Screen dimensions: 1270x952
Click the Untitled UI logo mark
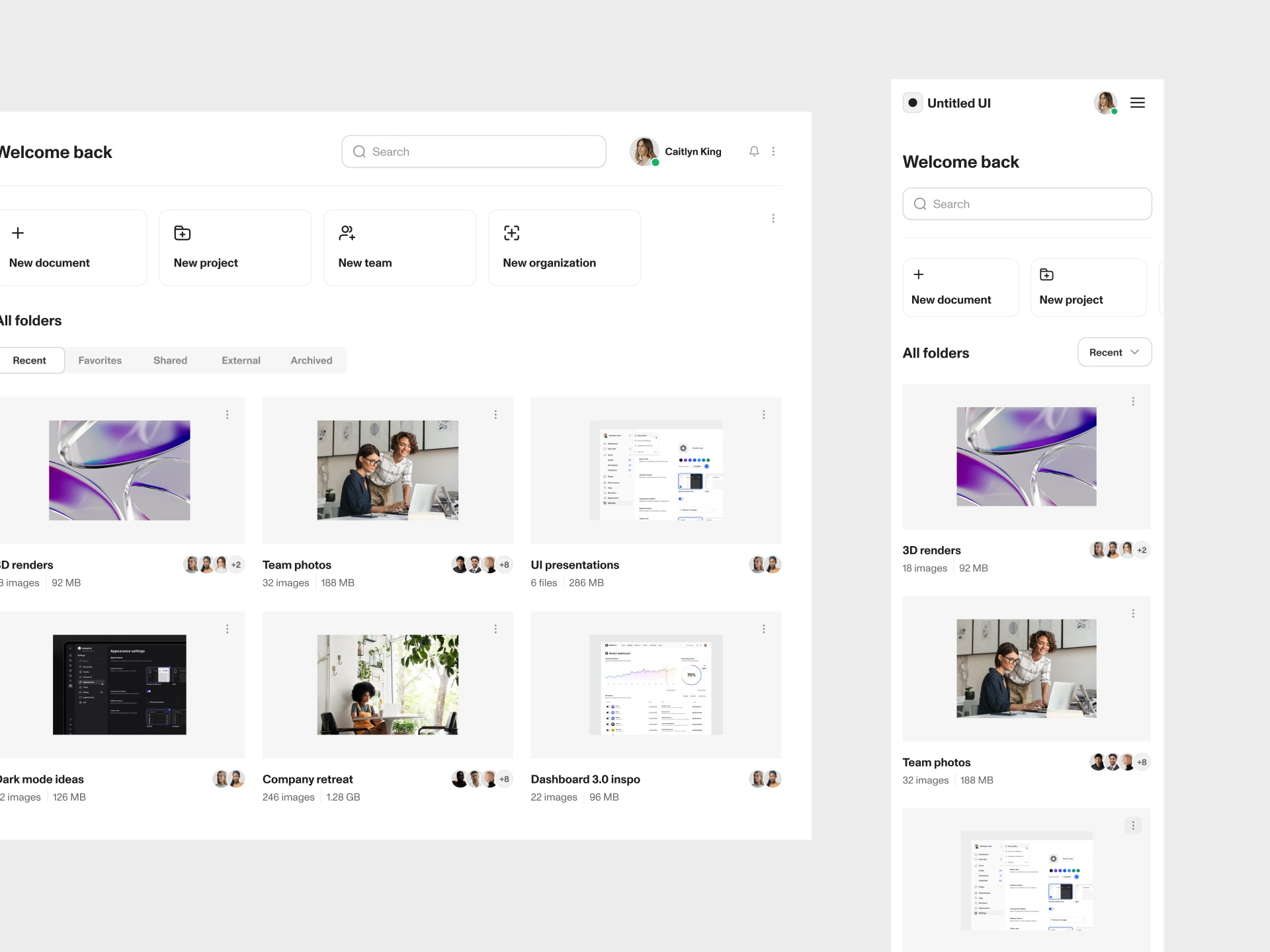click(x=913, y=102)
